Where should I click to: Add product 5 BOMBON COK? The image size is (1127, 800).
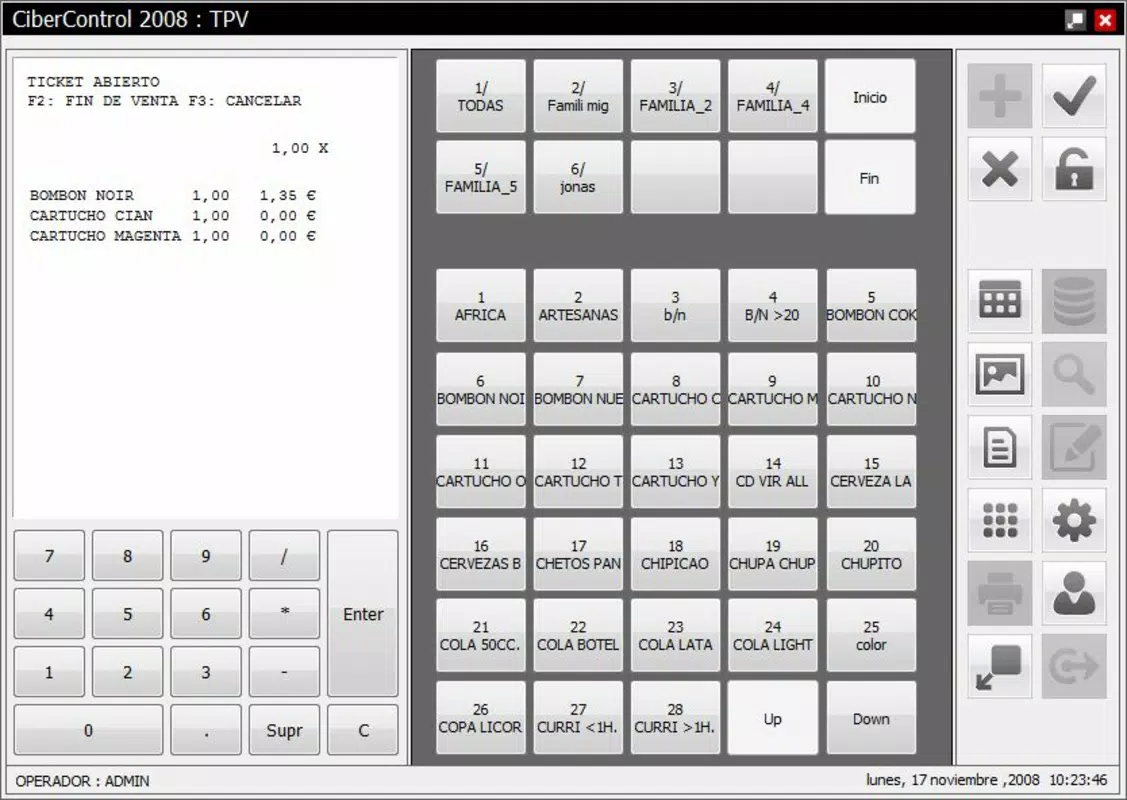[871, 305]
